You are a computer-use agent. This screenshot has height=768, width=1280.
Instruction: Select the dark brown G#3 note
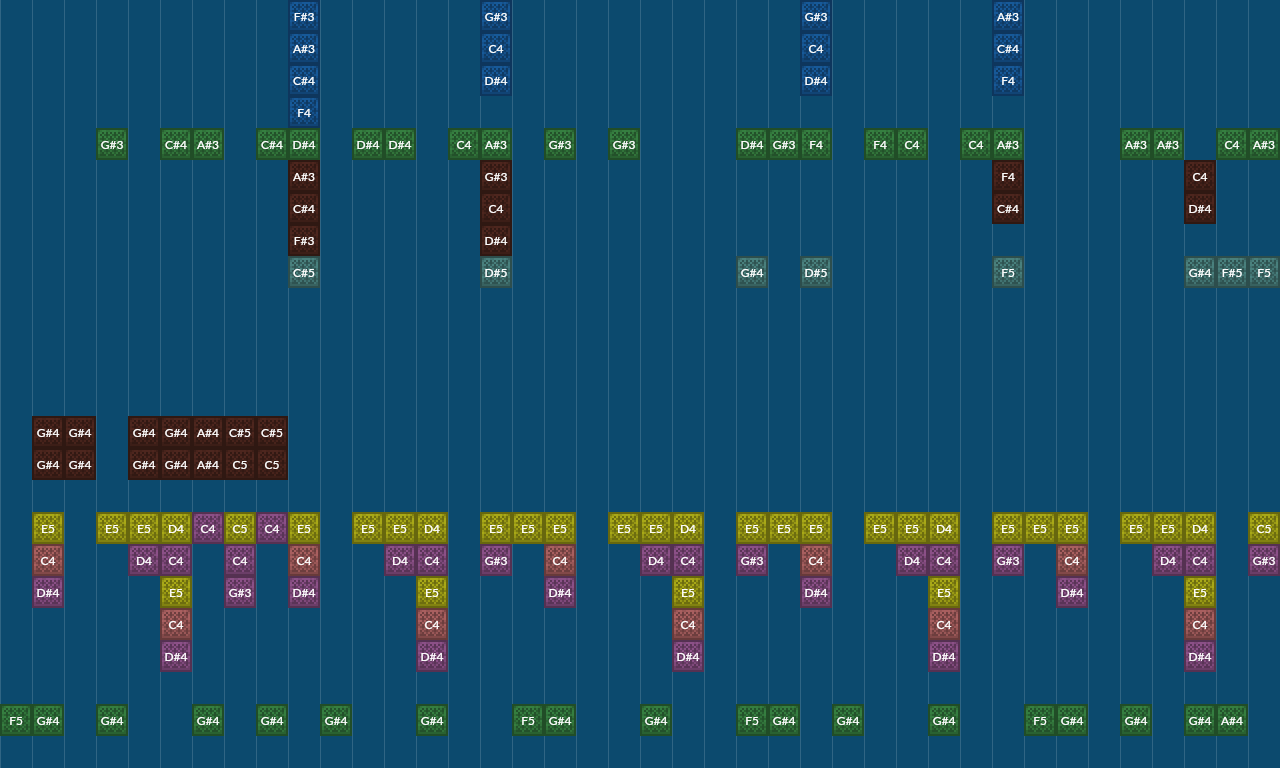point(496,177)
